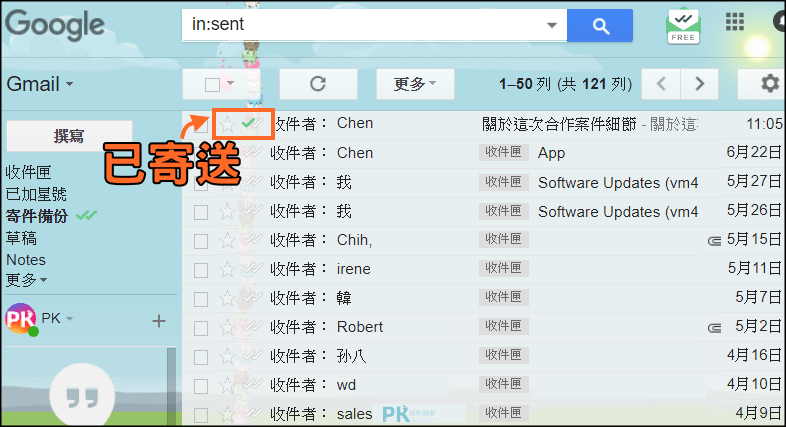Open the Notes label

[26, 260]
